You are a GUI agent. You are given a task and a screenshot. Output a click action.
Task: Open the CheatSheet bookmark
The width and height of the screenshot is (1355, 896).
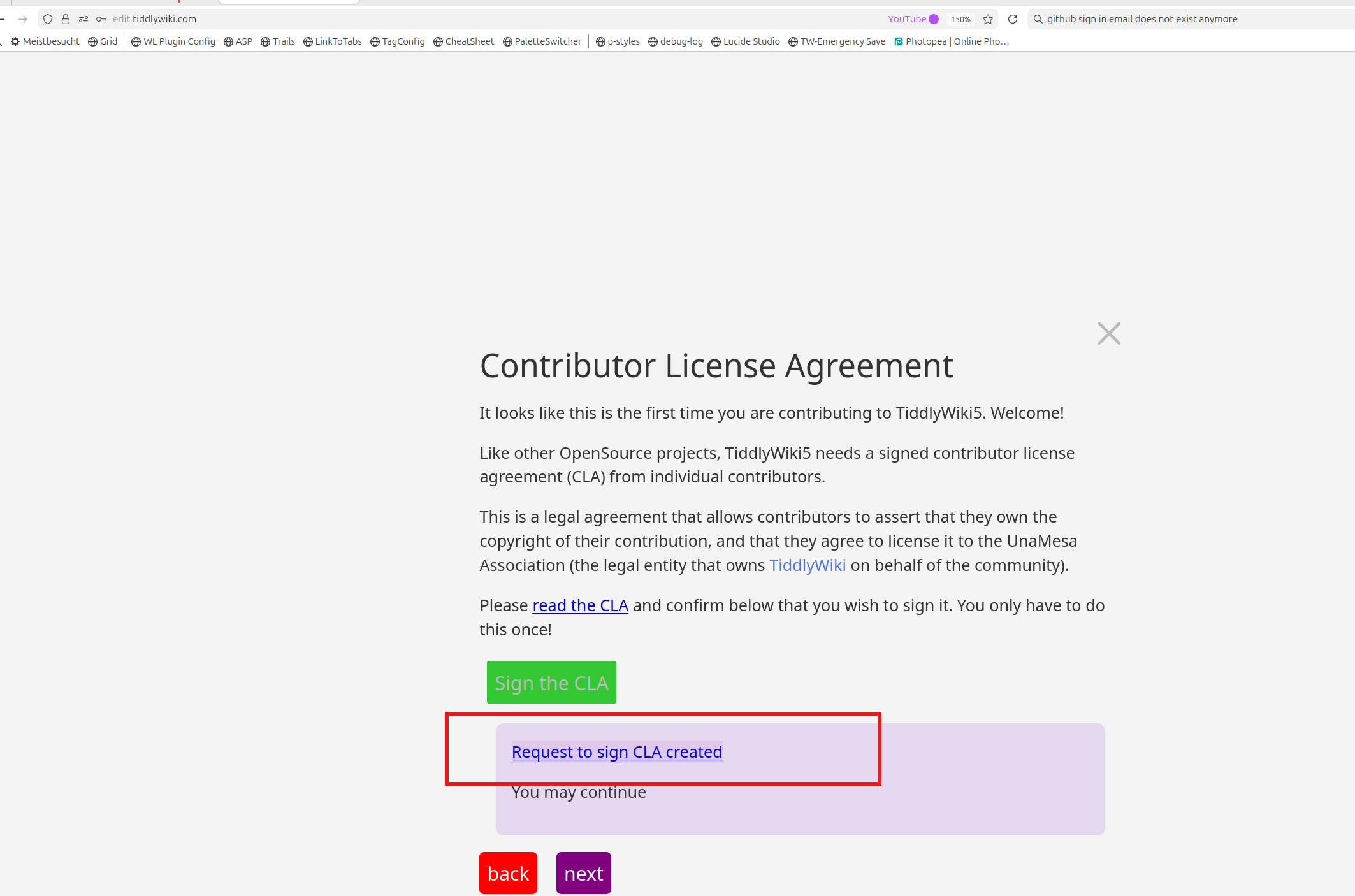point(464,41)
